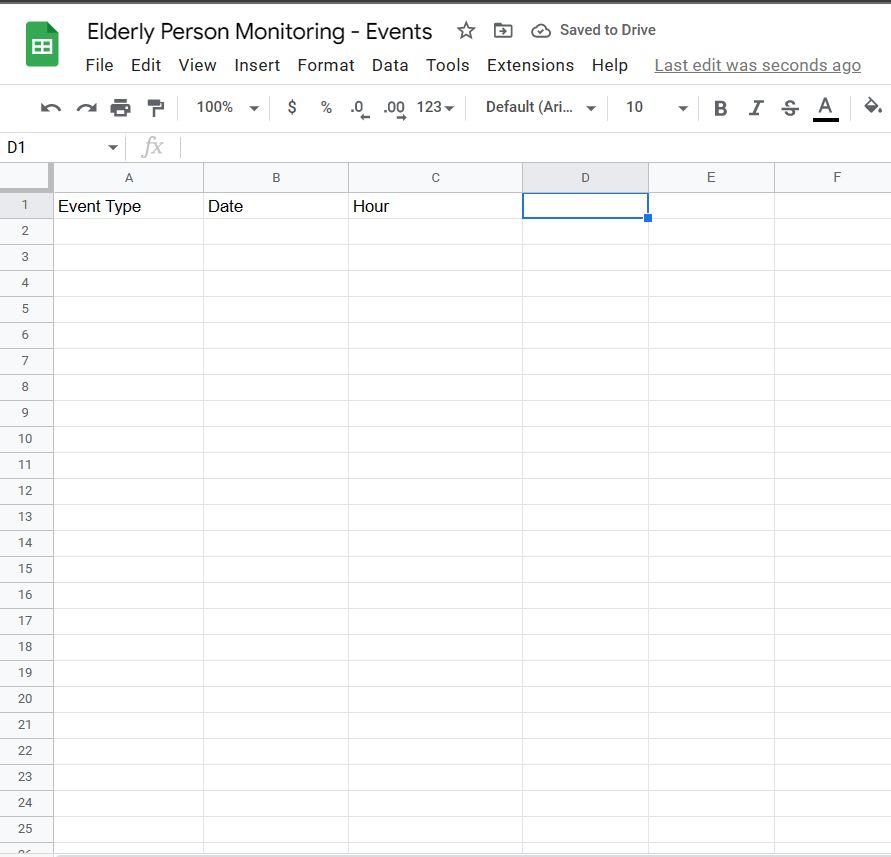This screenshot has height=857, width=891.
Task: Activate the paint format tool
Action: point(155,107)
